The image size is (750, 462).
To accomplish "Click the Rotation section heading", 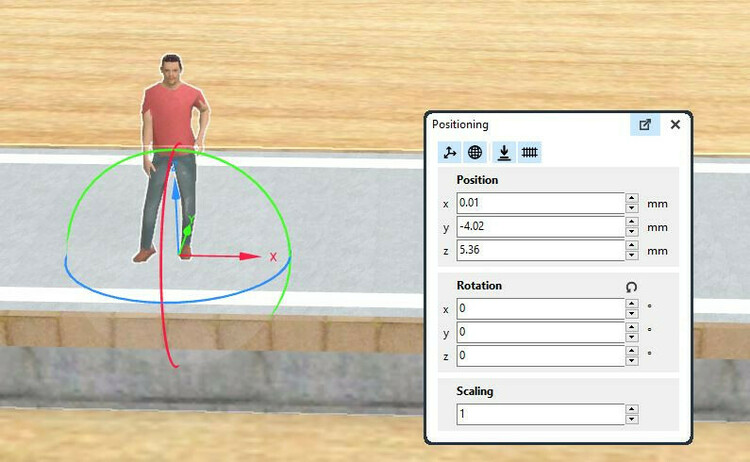I will (x=479, y=286).
